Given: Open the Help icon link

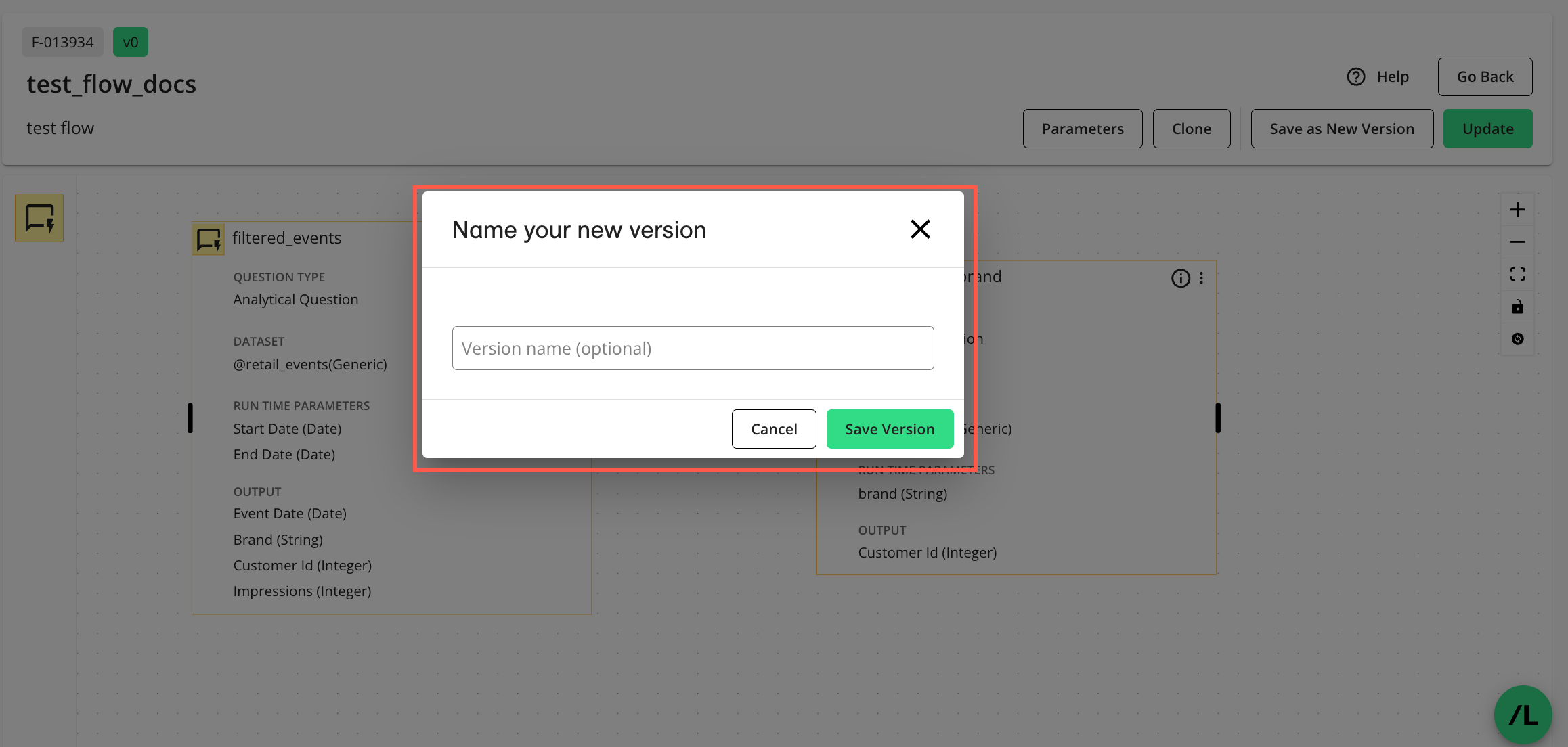Looking at the screenshot, I should 1356,77.
